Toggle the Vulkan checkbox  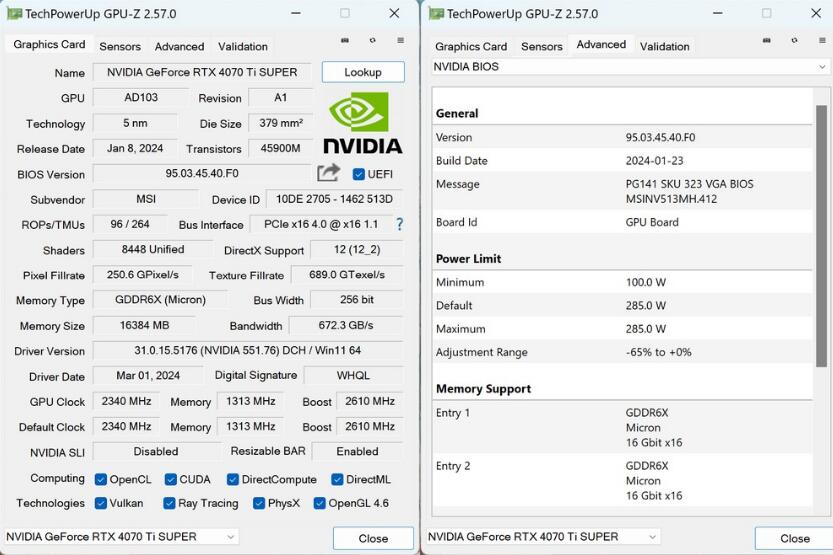pyautogui.click(x=100, y=503)
